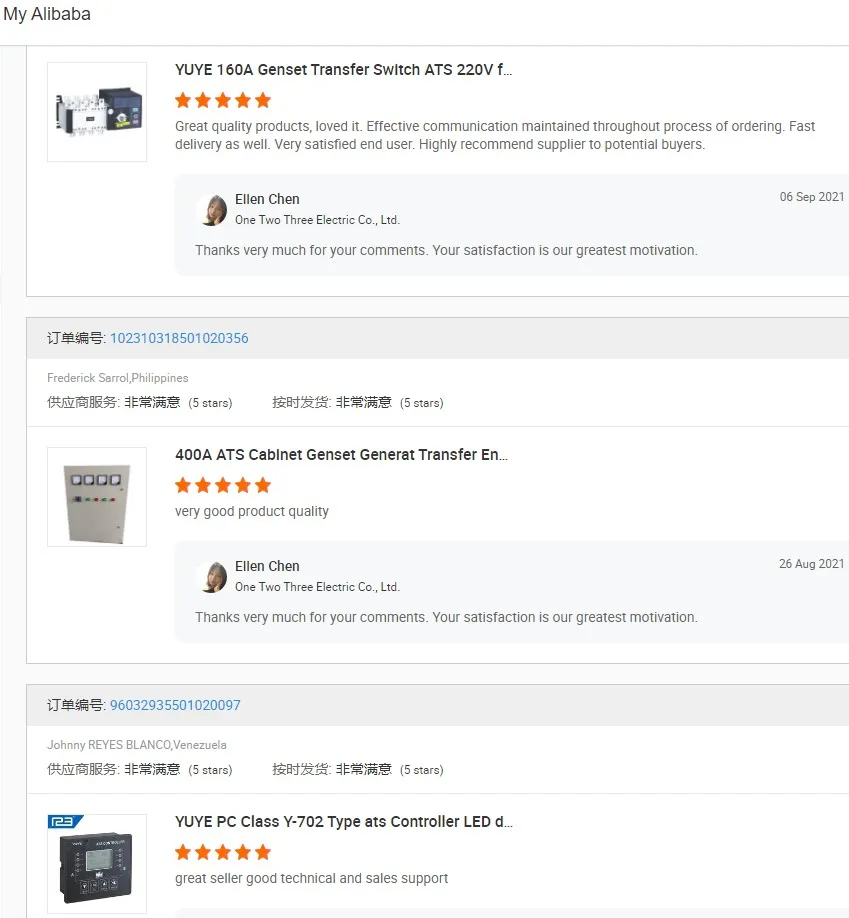Click One Two Three Electric Co. in 26 Aug reply
The height and width of the screenshot is (918, 849).
point(317,587)
